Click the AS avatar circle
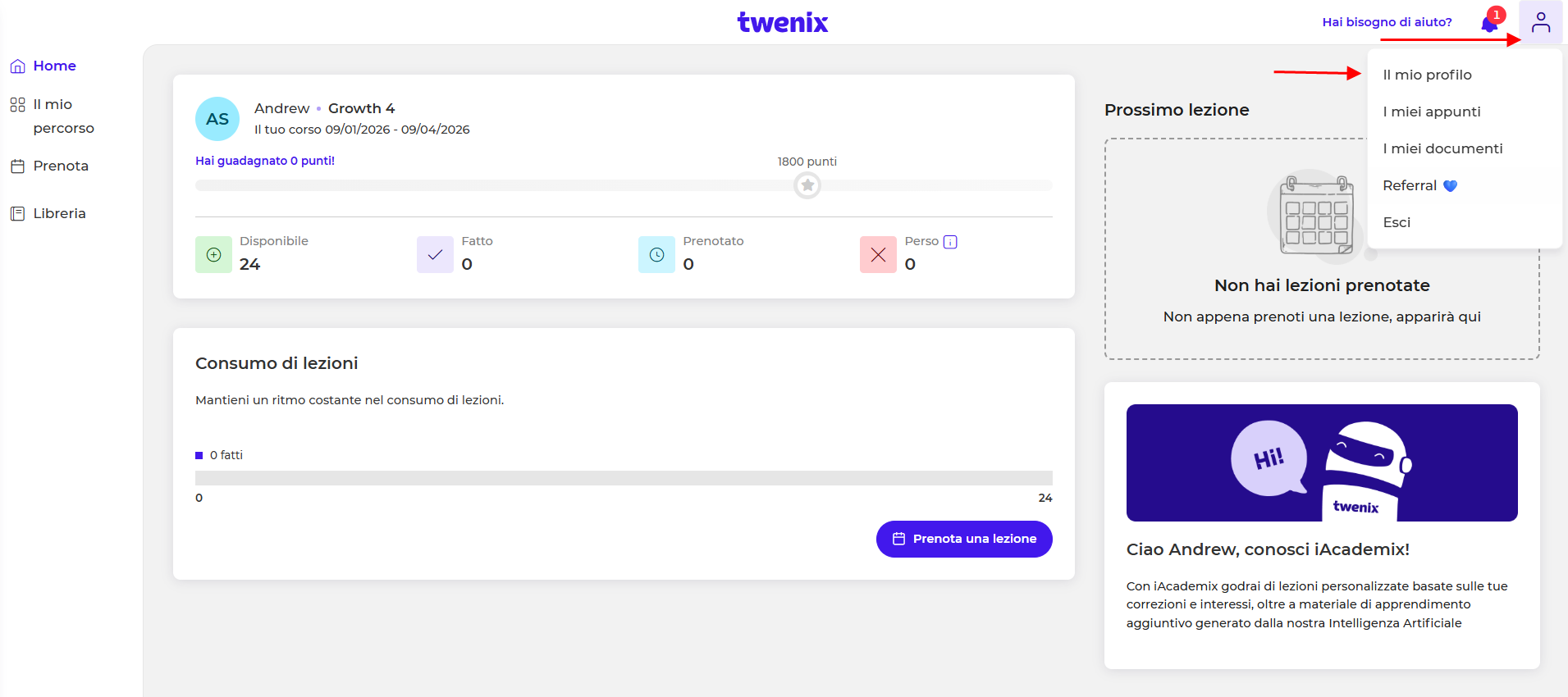Image resolution: width=1568 pixels, height=697 pixels. (217, 119)
